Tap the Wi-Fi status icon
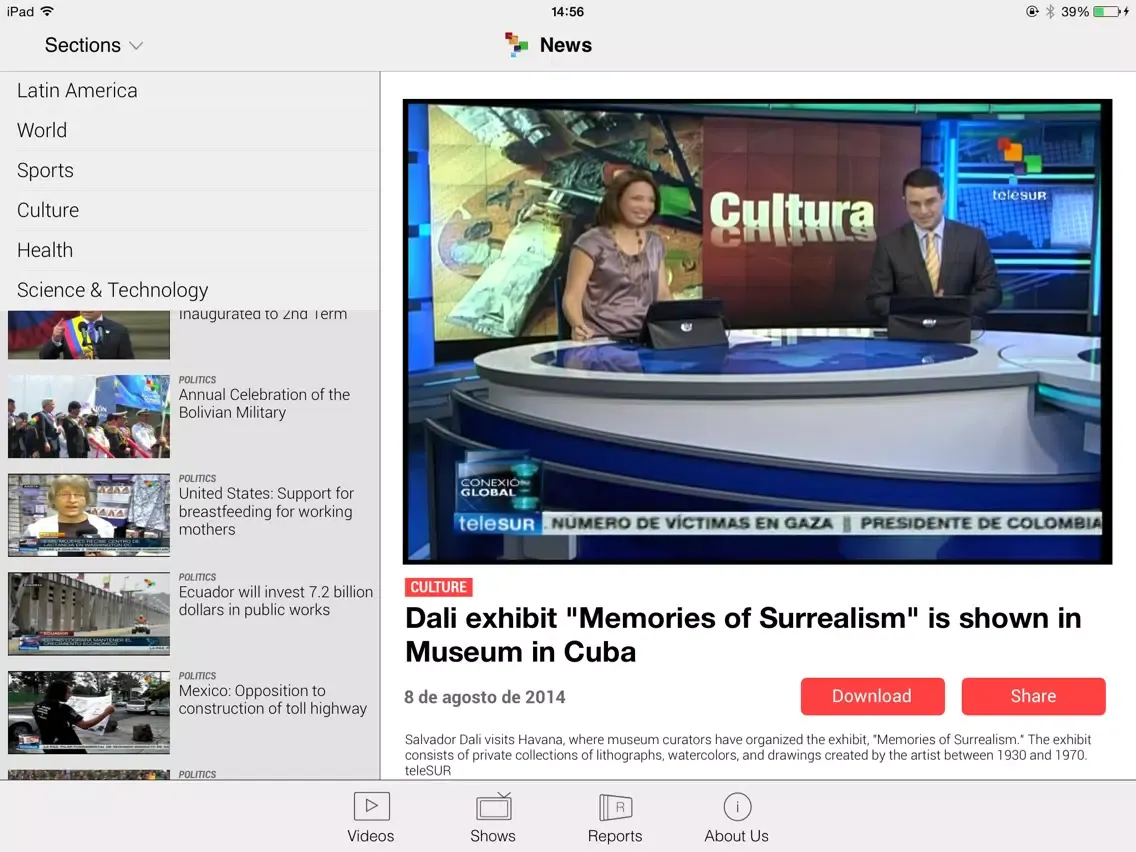The image size is (1136, 852). [x=47, y=11]
